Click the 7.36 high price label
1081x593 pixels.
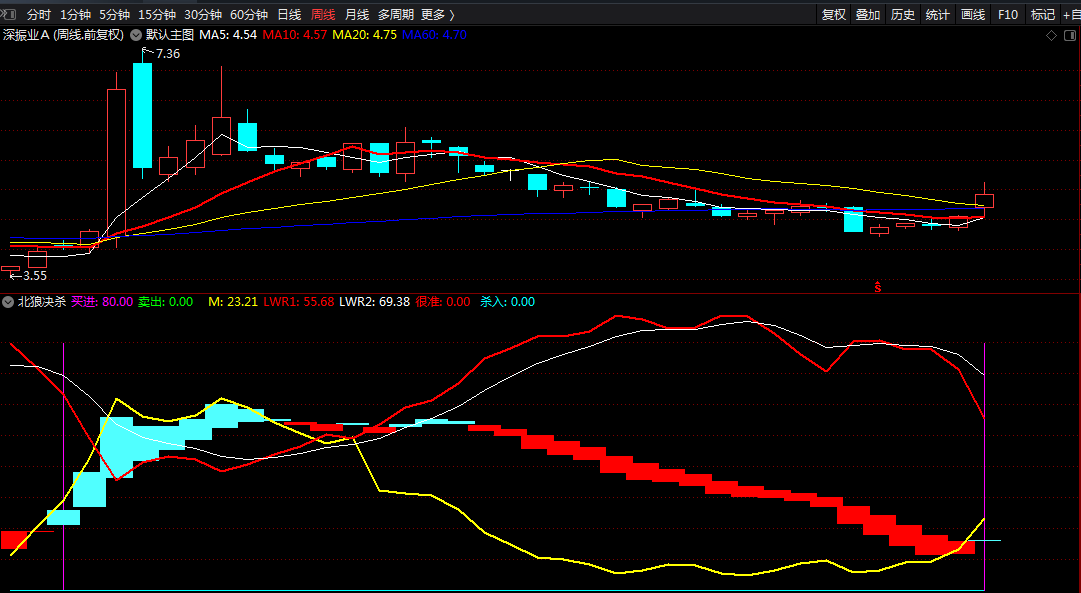(x=168, y=54)
